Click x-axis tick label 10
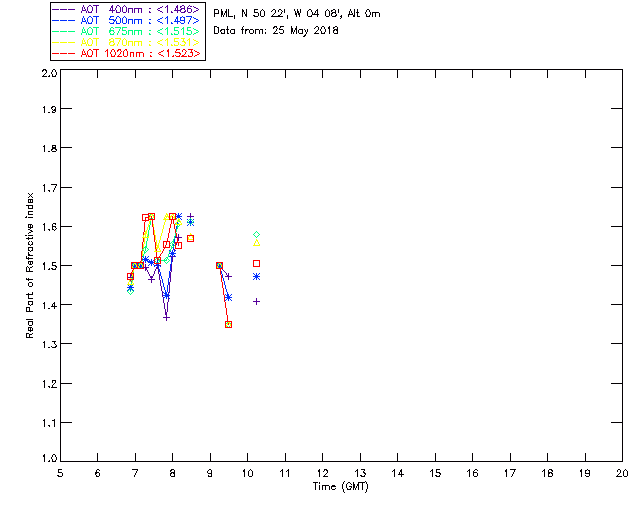The image size is (640, 512). [x=248, y=473]
